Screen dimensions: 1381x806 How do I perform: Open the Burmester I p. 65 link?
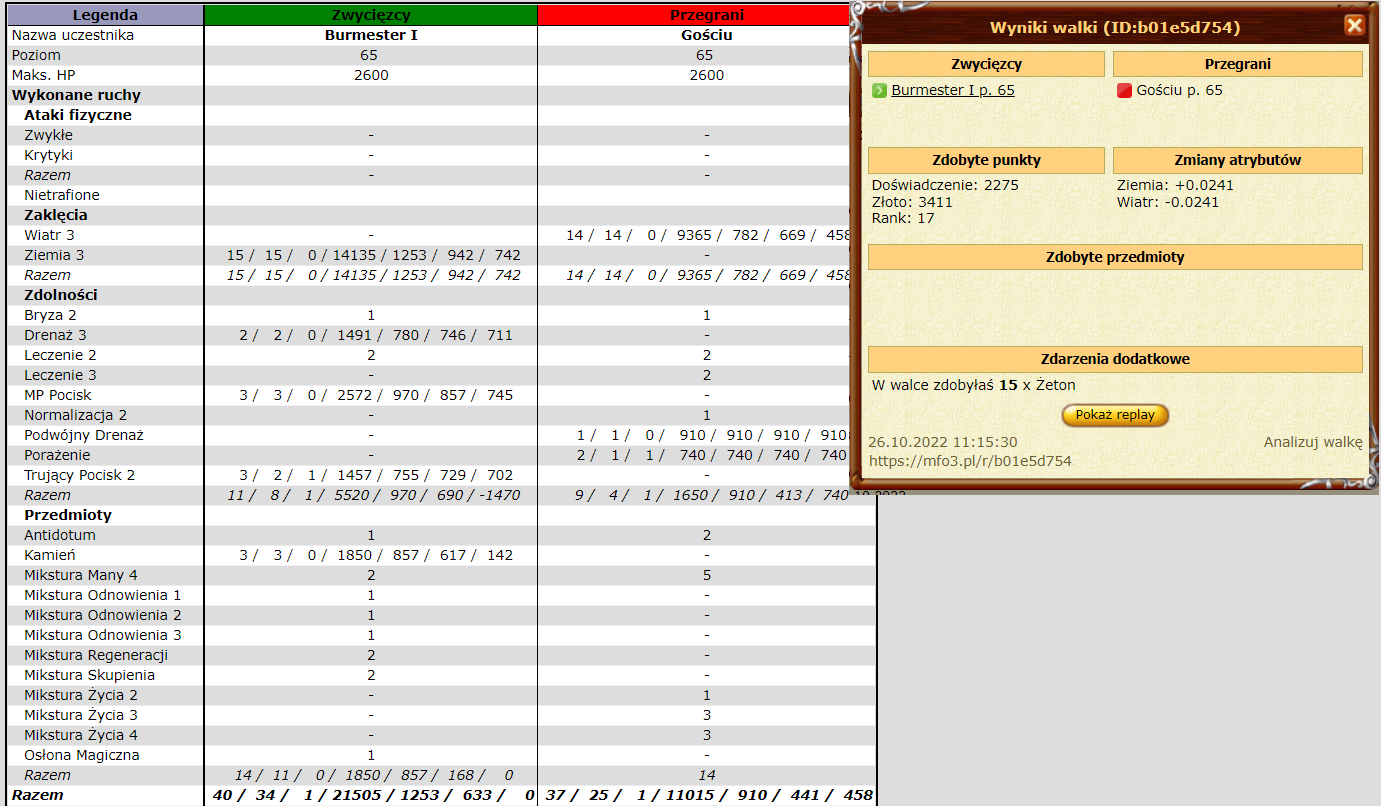(x=953, y=90)
